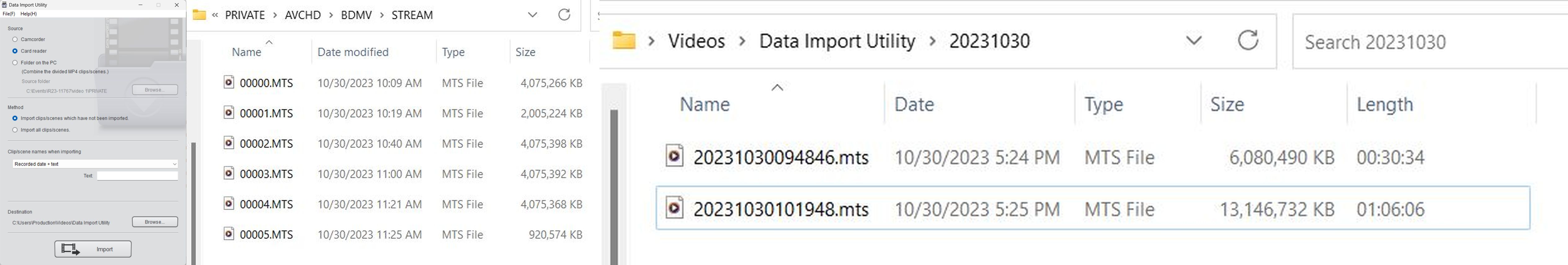Viewport: 1568px width, 265px height.
Task: Select Import all clips/scenes method
Action: 15,130
